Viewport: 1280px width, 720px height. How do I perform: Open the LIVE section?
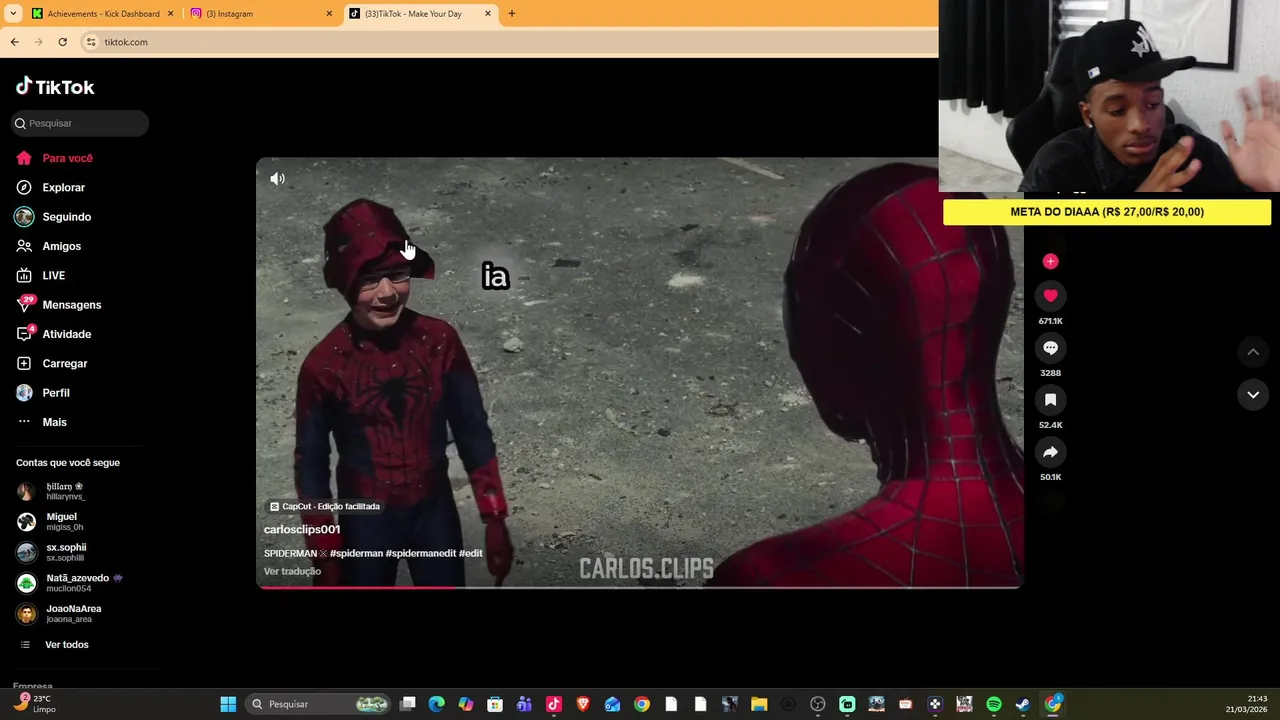(41, 275)
